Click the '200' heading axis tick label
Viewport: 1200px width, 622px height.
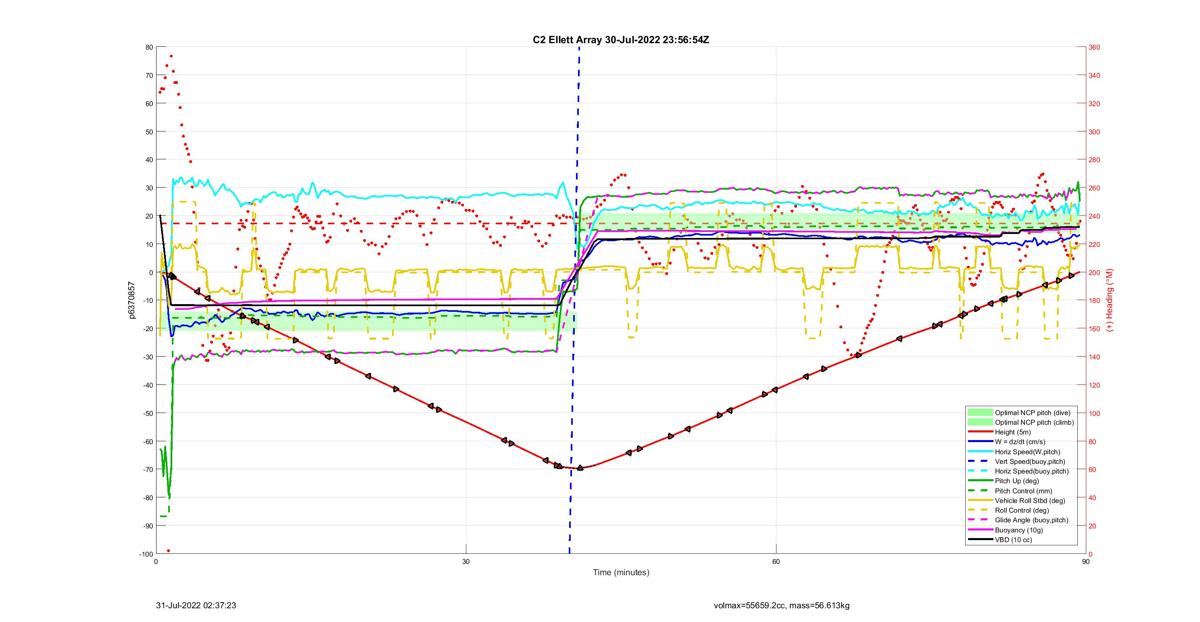point(1095,272)
